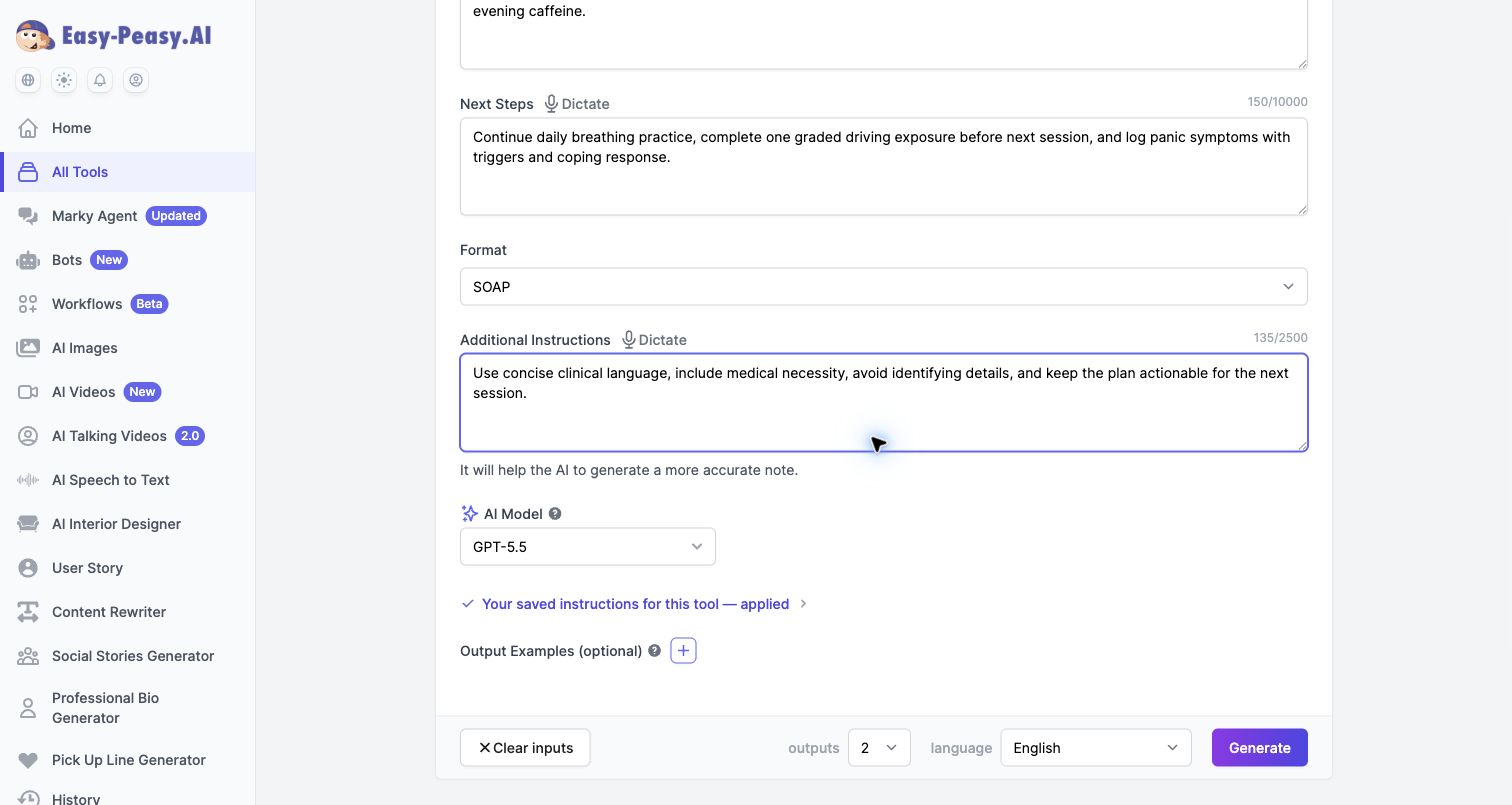Expand saved instructions chevron arrow
This screenshot has height=805, width=1512.
[x=803, y=604]
